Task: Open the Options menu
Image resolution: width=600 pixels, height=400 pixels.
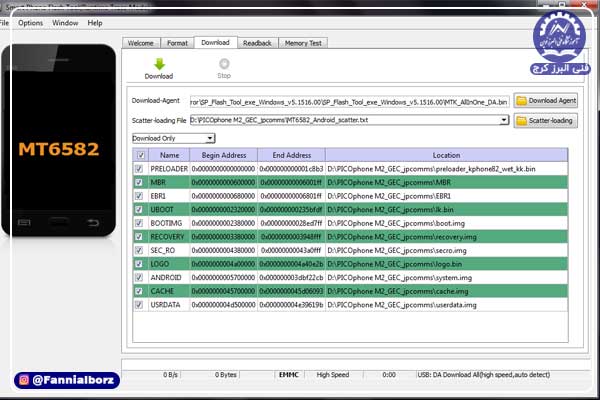Action: click(31, 23)
